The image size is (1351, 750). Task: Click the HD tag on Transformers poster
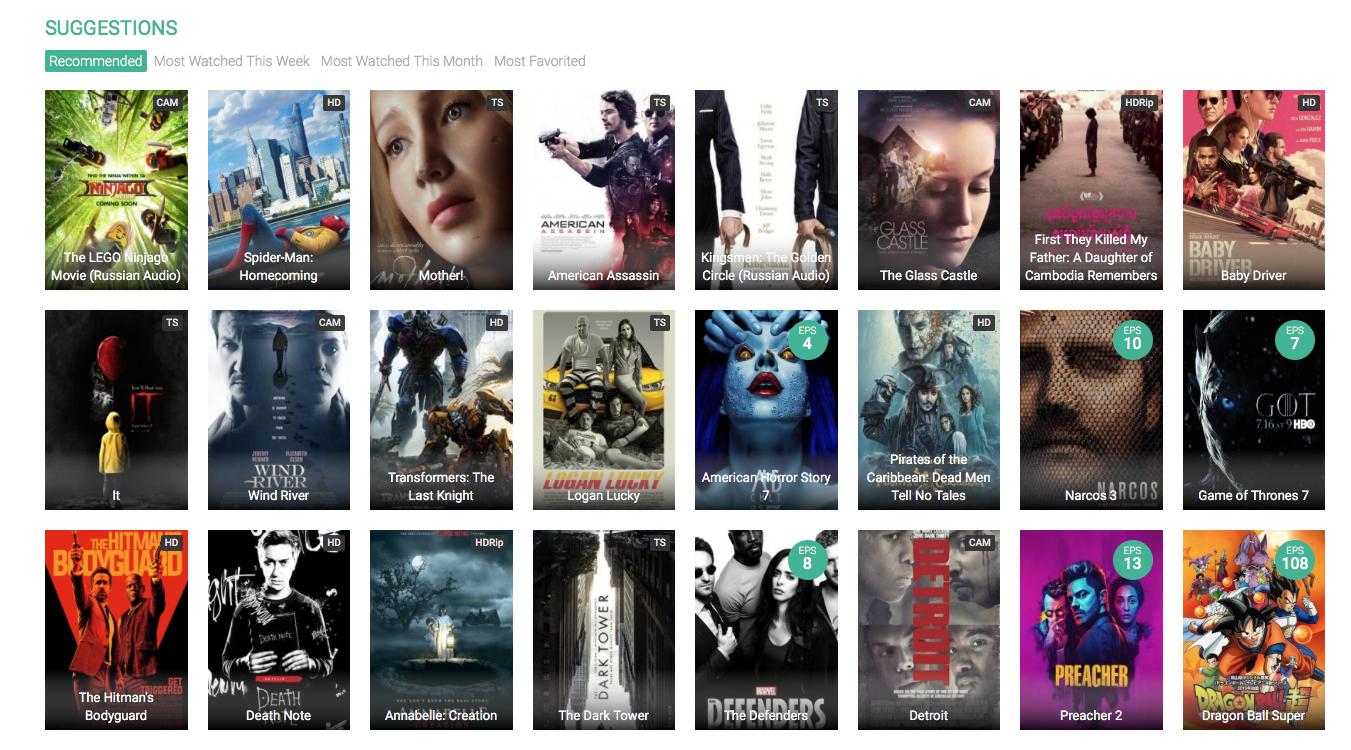(497, 323)
